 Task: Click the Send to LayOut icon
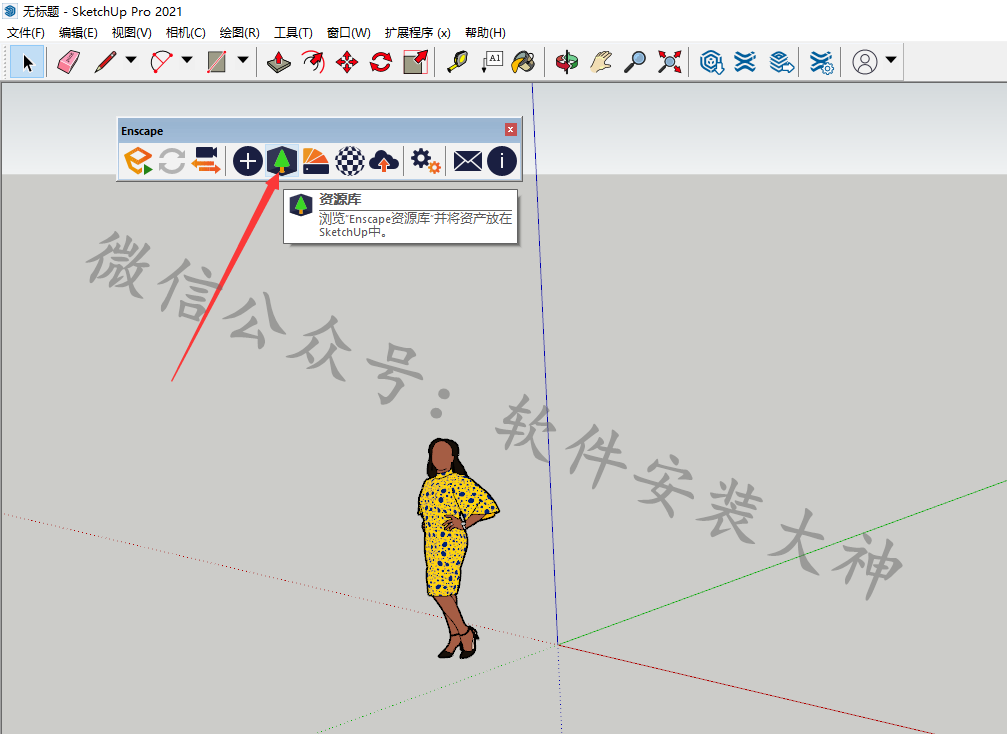point(781,62)
